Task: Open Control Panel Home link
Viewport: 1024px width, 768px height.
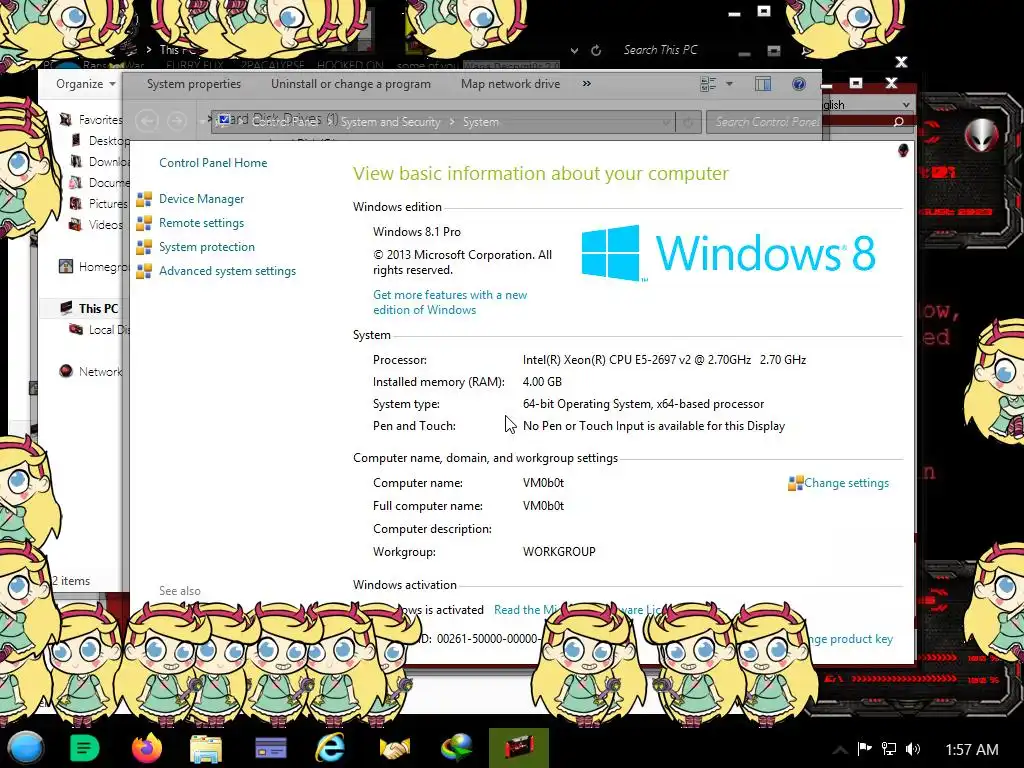Action: [213, 163]
